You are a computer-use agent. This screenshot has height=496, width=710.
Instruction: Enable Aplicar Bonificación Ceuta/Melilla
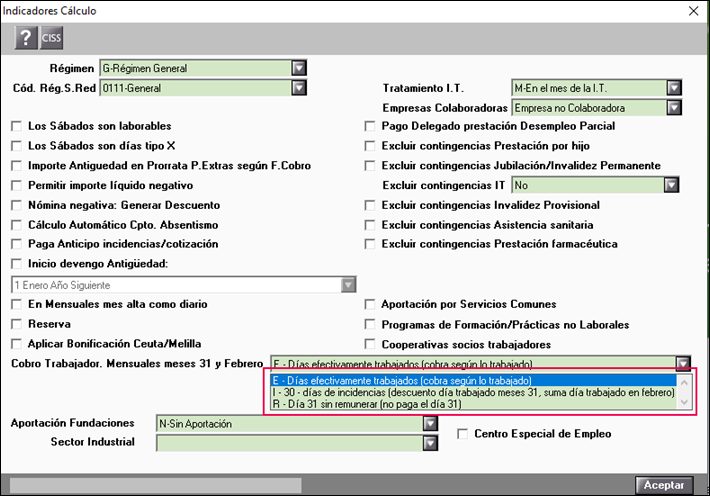pyautogui.click(x=17, y=344)
